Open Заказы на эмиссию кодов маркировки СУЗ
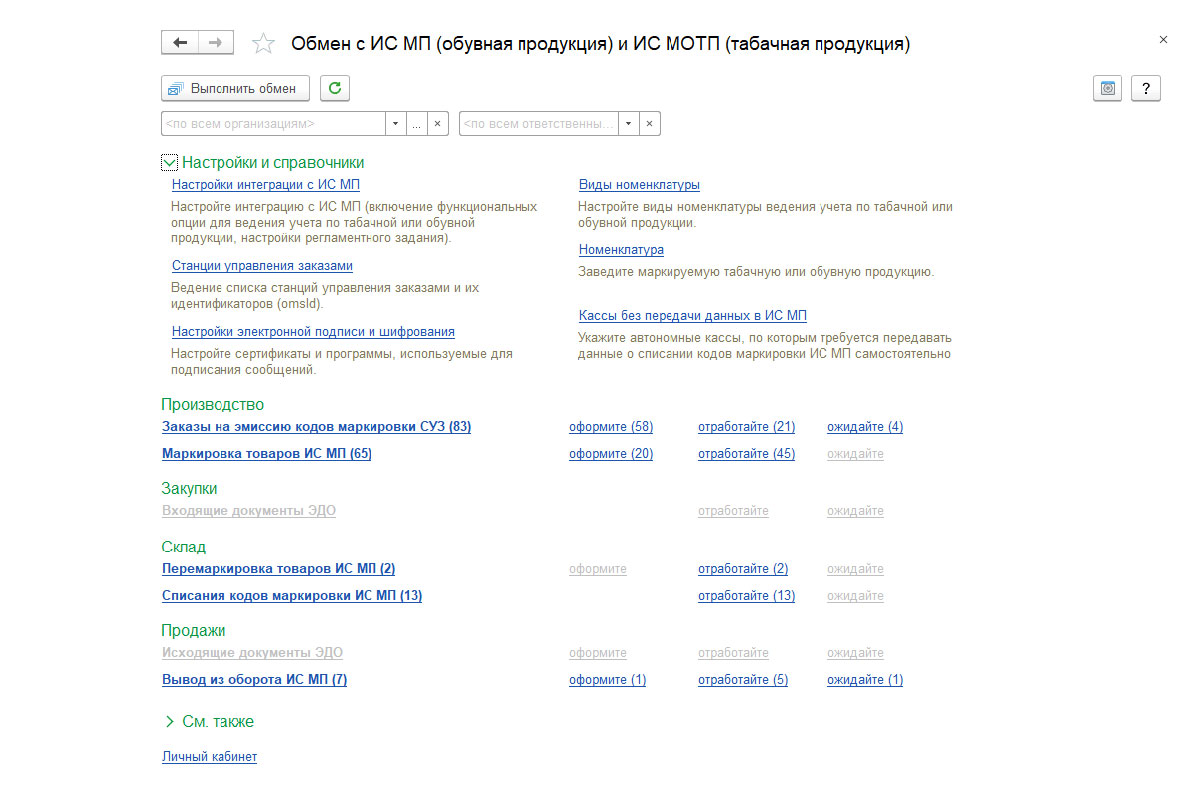 click(x=316, y=427)
